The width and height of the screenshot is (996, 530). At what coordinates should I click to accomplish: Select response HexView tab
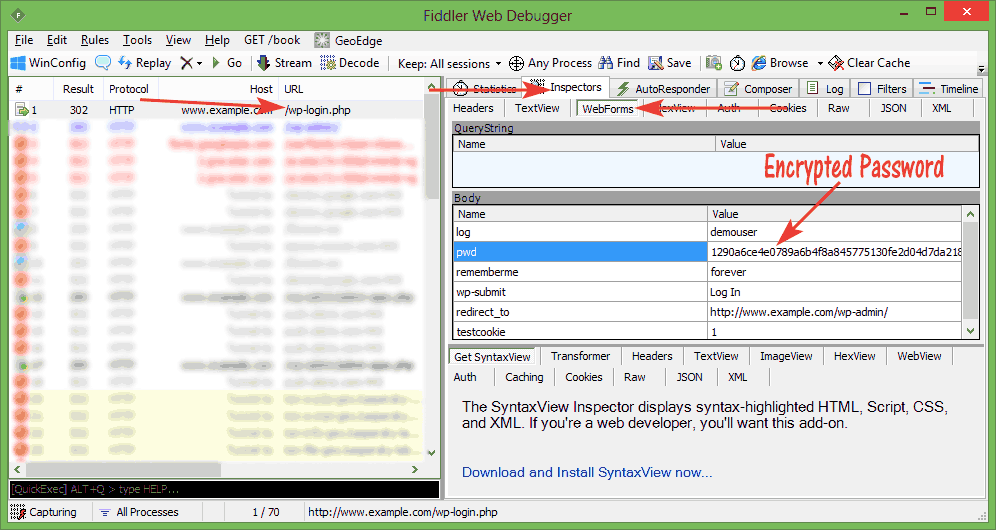[854, 356]
